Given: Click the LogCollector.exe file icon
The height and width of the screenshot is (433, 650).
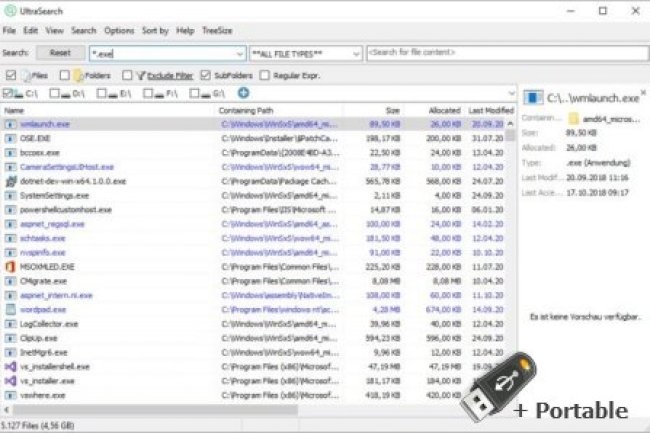Looking at the screenshot, I should tap(10, 324).
